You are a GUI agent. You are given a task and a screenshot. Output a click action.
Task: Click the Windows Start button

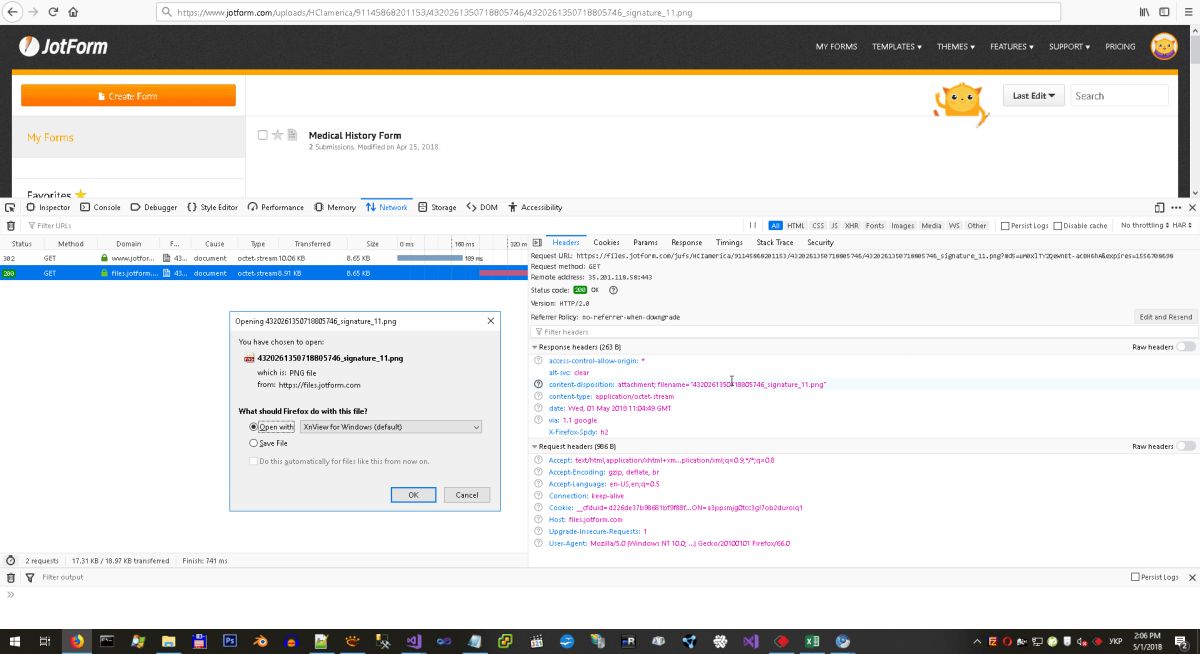click(x=13, y=641)
